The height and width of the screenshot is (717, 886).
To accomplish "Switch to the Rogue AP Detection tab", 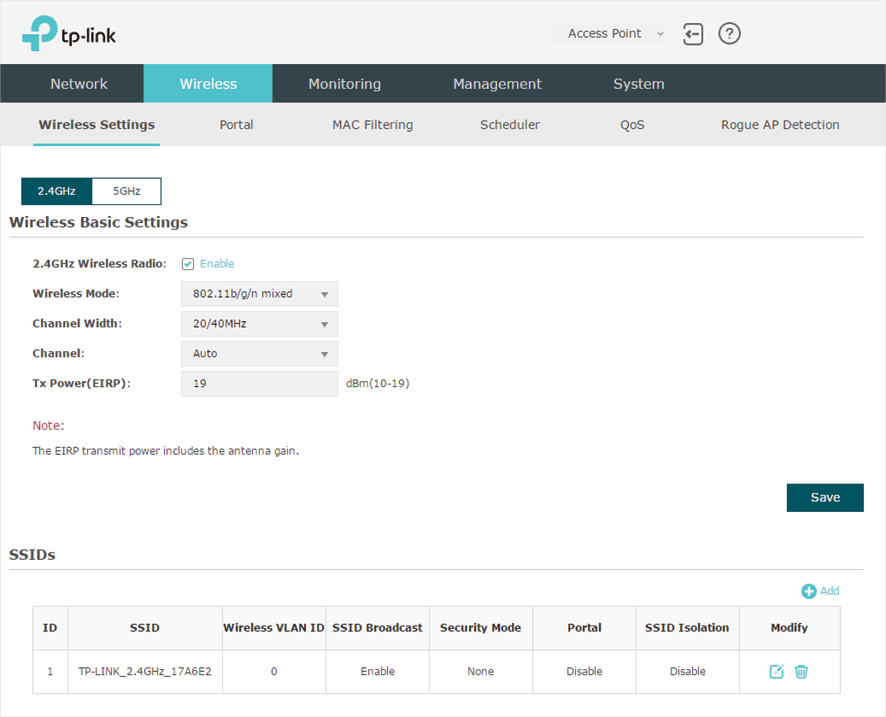I will coord(780,125).
